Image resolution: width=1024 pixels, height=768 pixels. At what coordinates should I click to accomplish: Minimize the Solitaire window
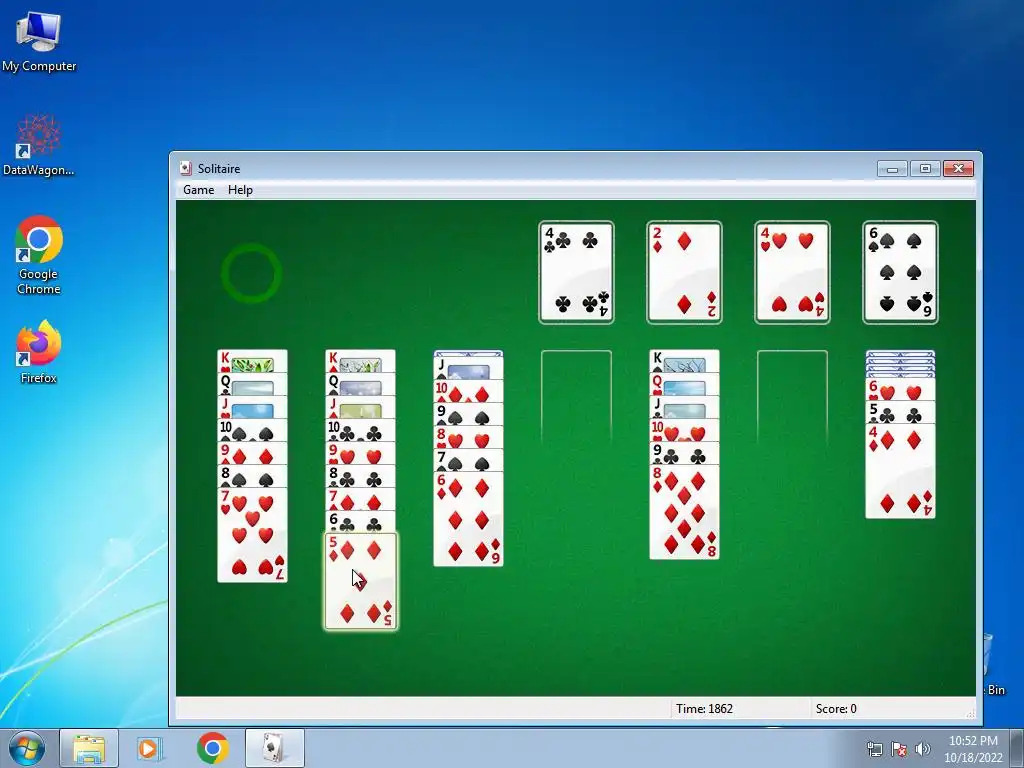point(892,169)
